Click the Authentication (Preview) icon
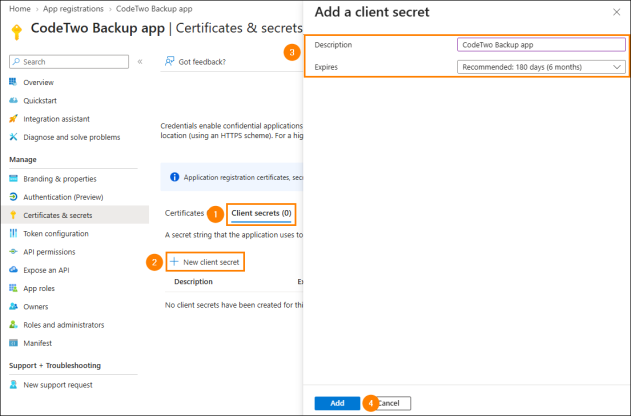 click(13, 197)
